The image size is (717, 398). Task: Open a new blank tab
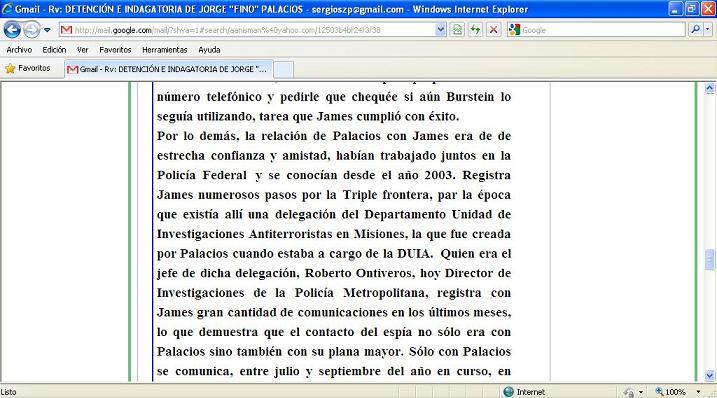(284, 70)
